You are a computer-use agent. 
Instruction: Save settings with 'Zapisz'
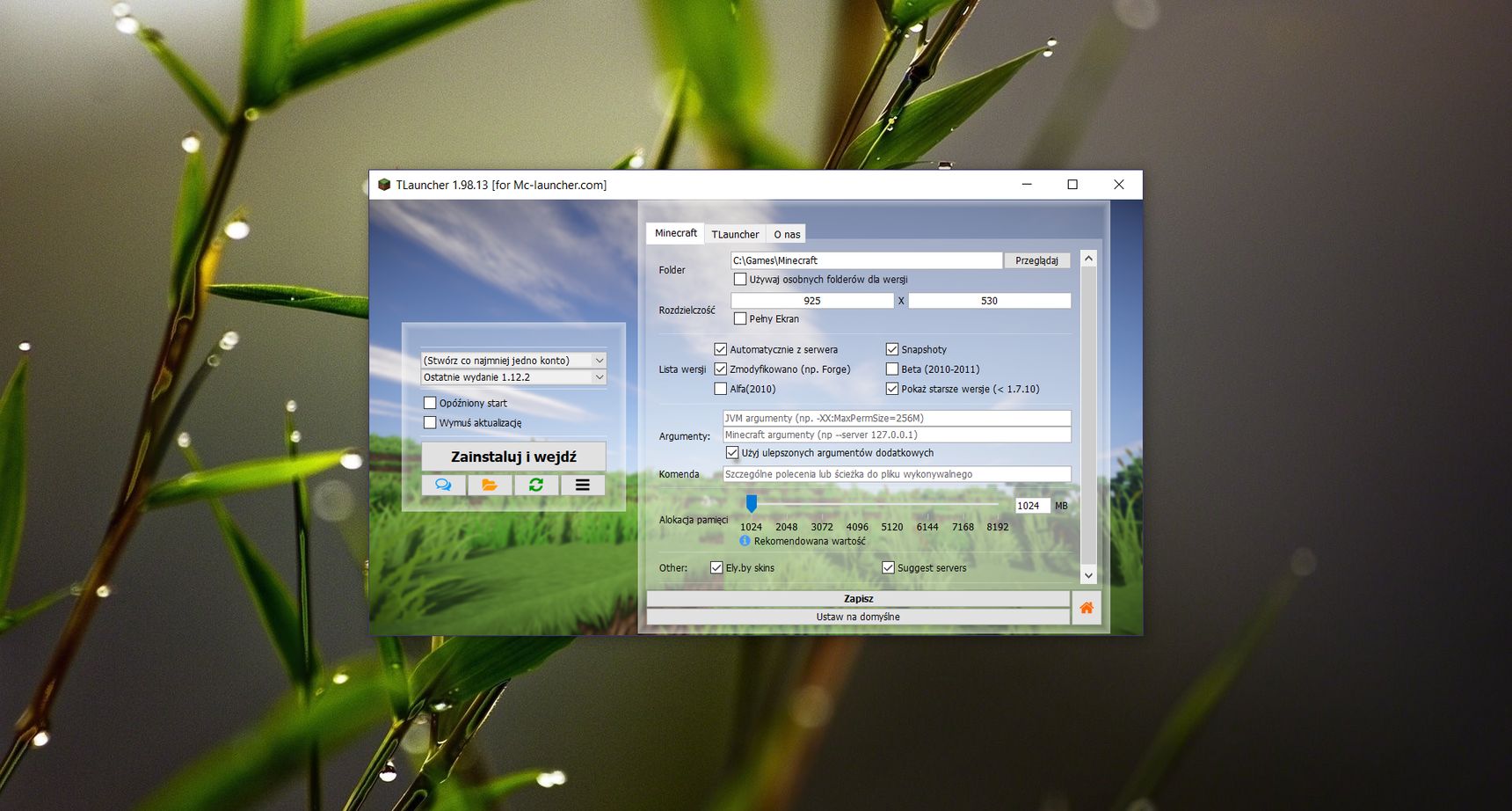(858, 598)
